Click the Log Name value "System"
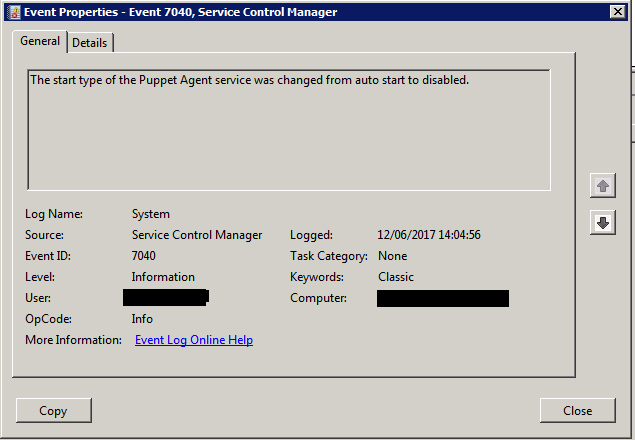This screenshot has height=440, width=635. point(151,214)
